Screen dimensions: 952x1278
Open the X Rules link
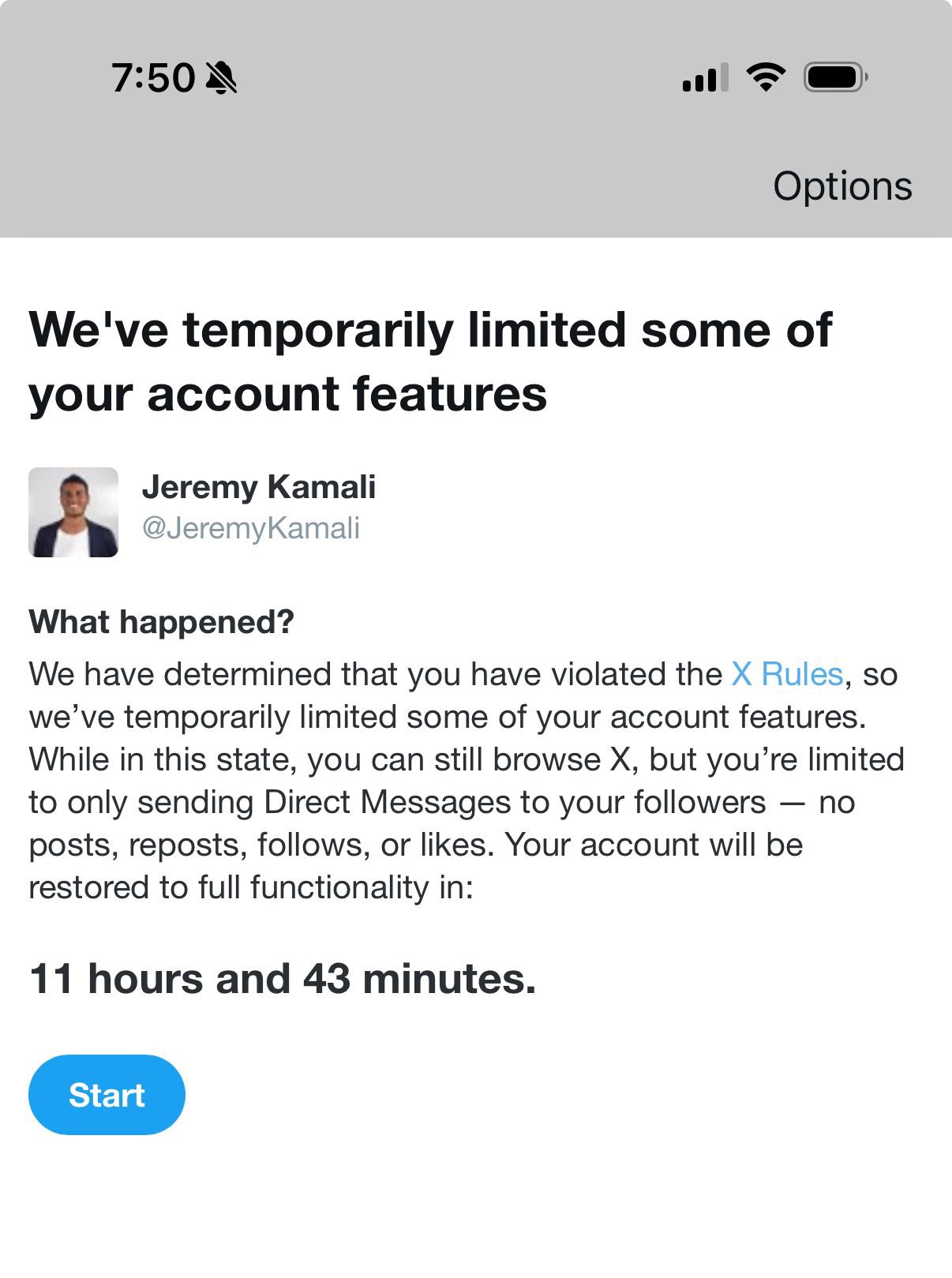tap(787, 675)
